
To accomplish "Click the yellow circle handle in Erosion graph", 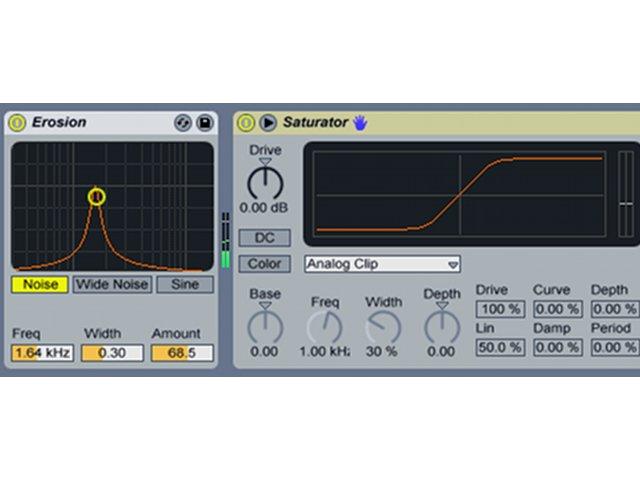I will (x=97, y=197).
